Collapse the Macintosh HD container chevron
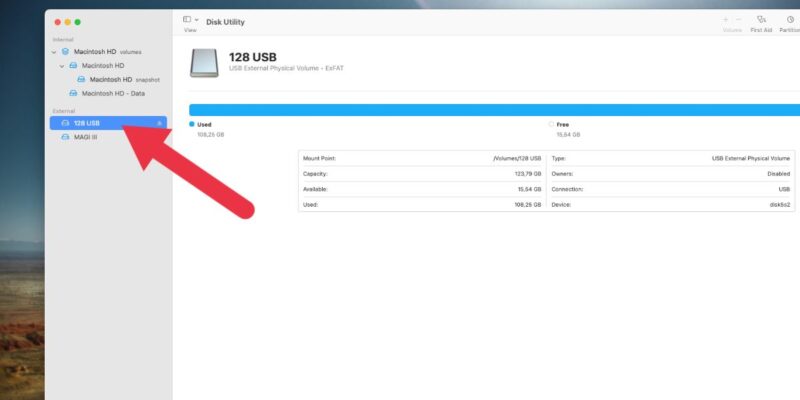This screenshot has height=400, width=800. pos(62,66)
